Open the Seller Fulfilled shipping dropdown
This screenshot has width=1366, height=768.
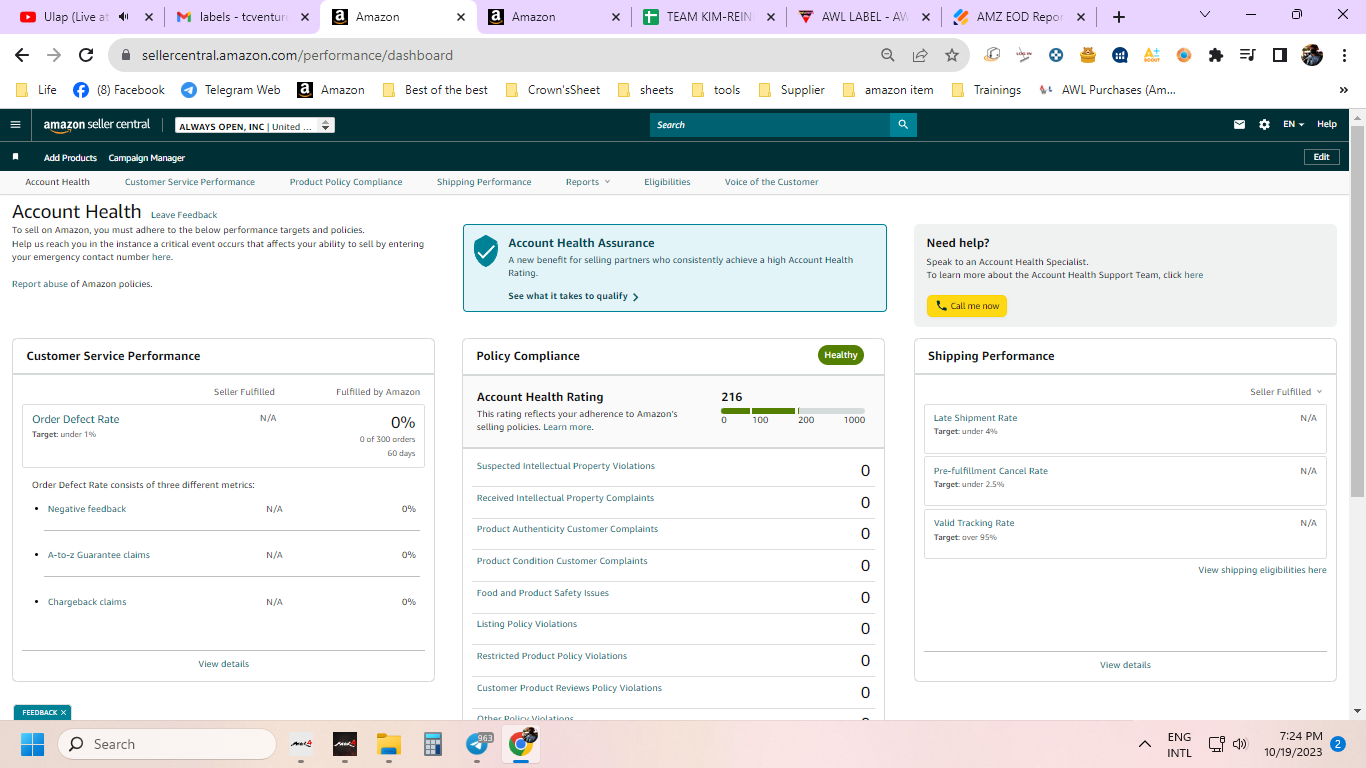[x=1286, y=392]
